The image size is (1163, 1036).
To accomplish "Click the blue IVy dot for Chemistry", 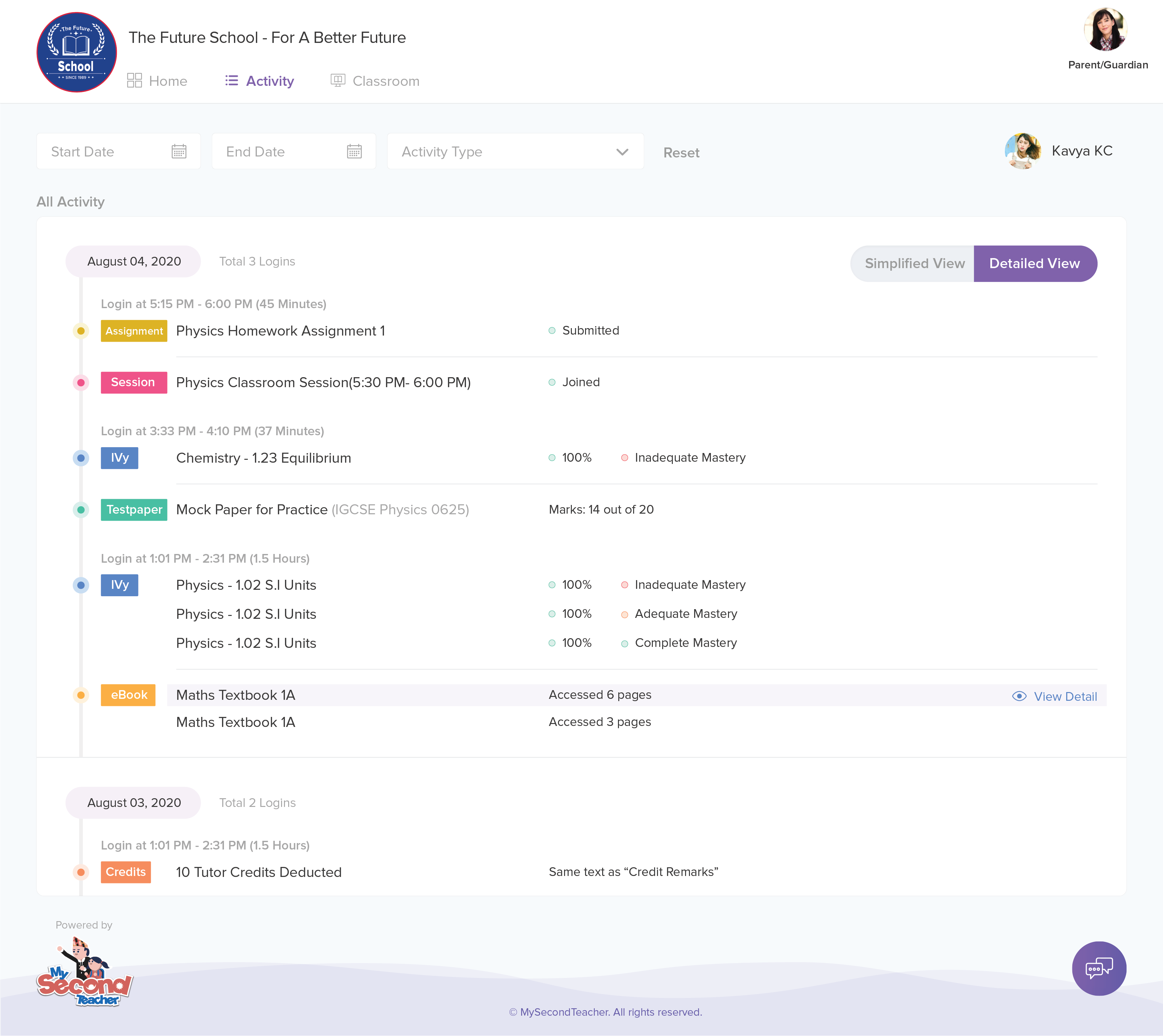I will pyautogui.click(x=81, y=458).
